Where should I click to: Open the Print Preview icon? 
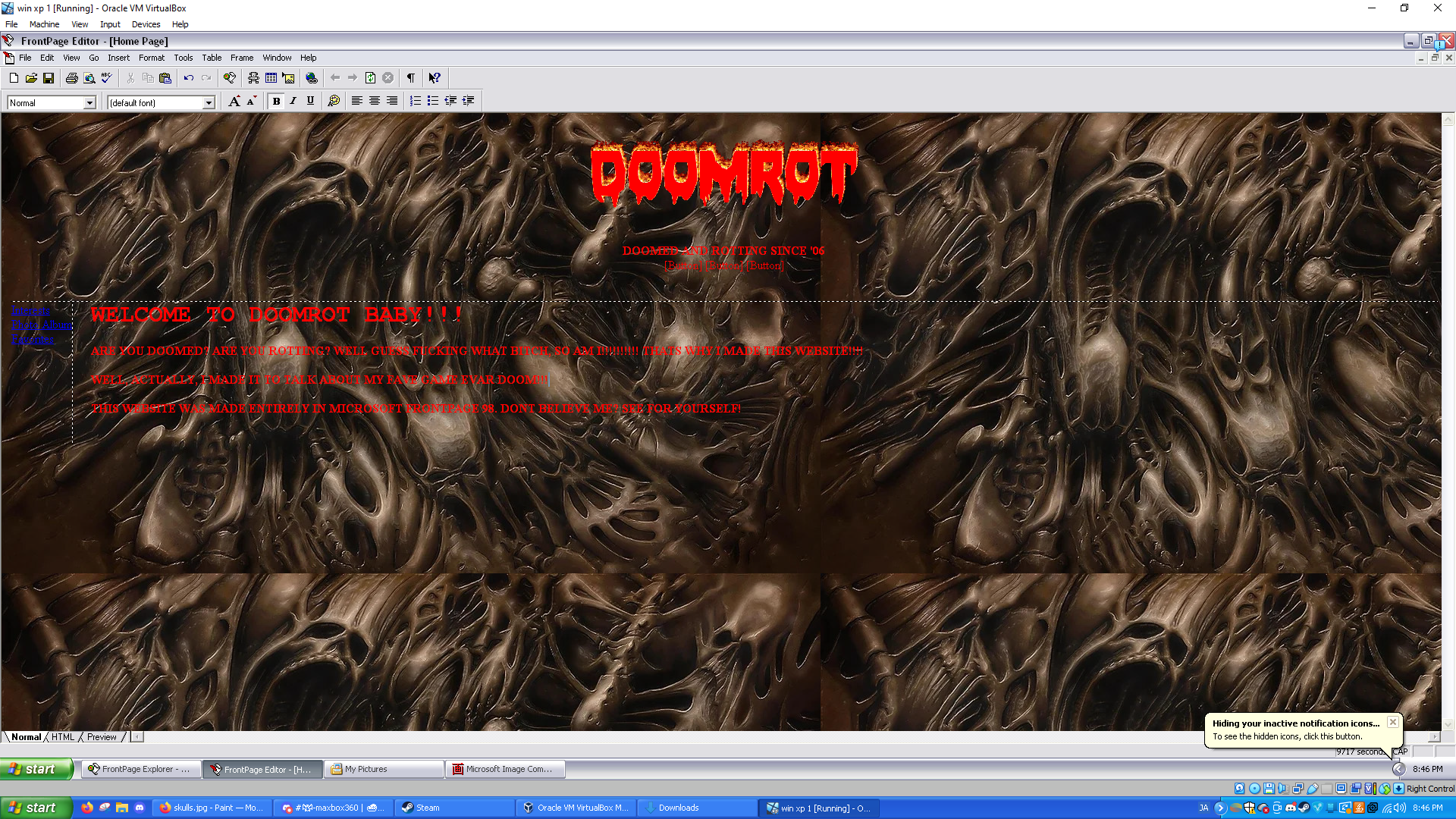[89, 78]
